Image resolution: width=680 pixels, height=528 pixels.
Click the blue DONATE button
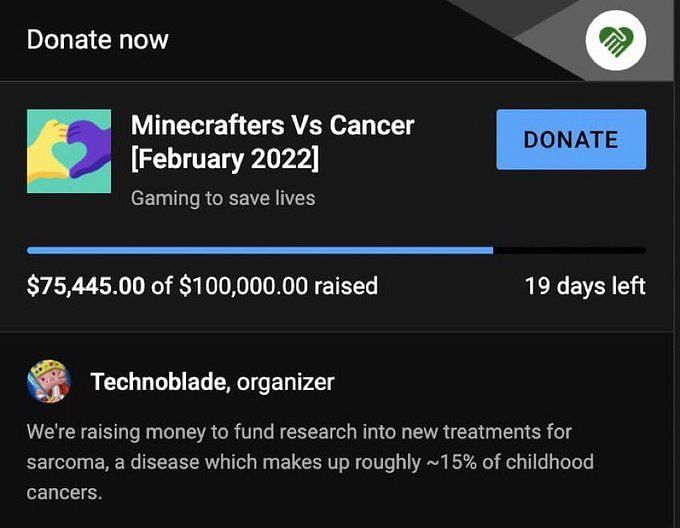click(x=571, y=139)
